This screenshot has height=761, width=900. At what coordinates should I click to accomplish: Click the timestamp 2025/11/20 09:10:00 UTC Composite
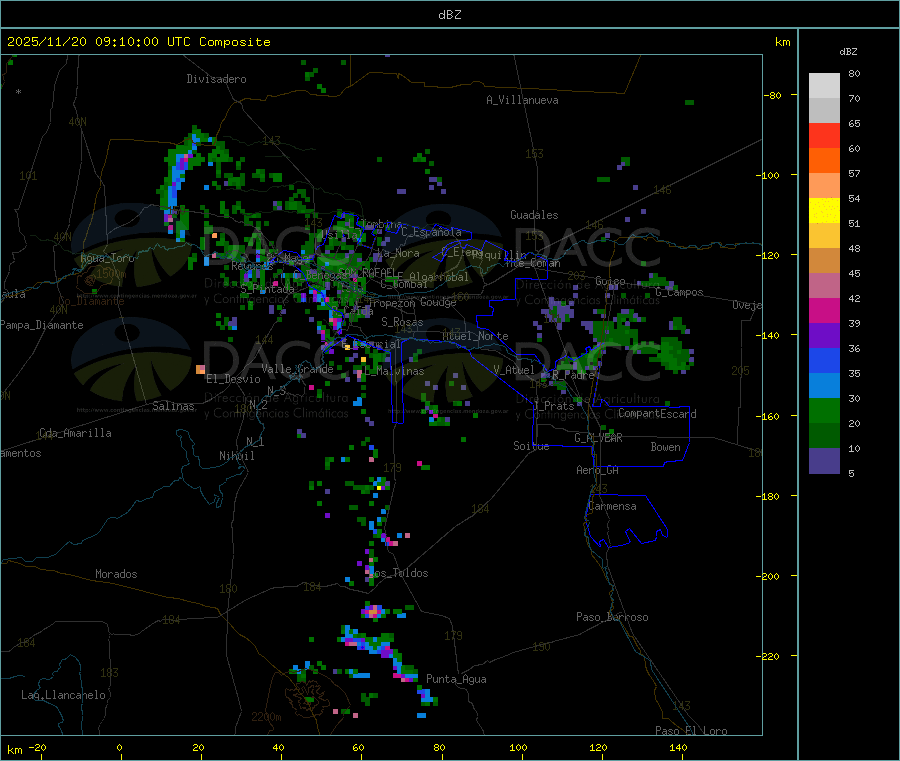(x=139, y=42)
